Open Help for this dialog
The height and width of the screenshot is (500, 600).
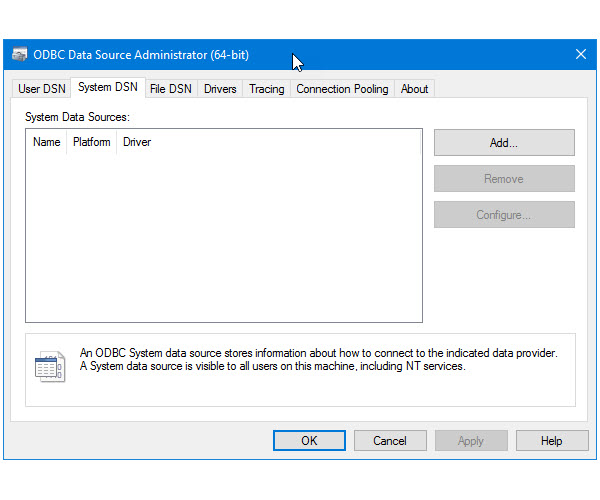click(x=552, y=441)
